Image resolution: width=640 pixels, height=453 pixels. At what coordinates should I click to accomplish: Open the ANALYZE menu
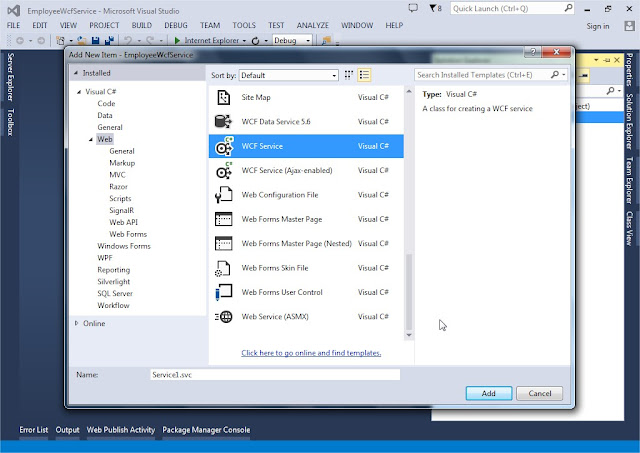313,25
